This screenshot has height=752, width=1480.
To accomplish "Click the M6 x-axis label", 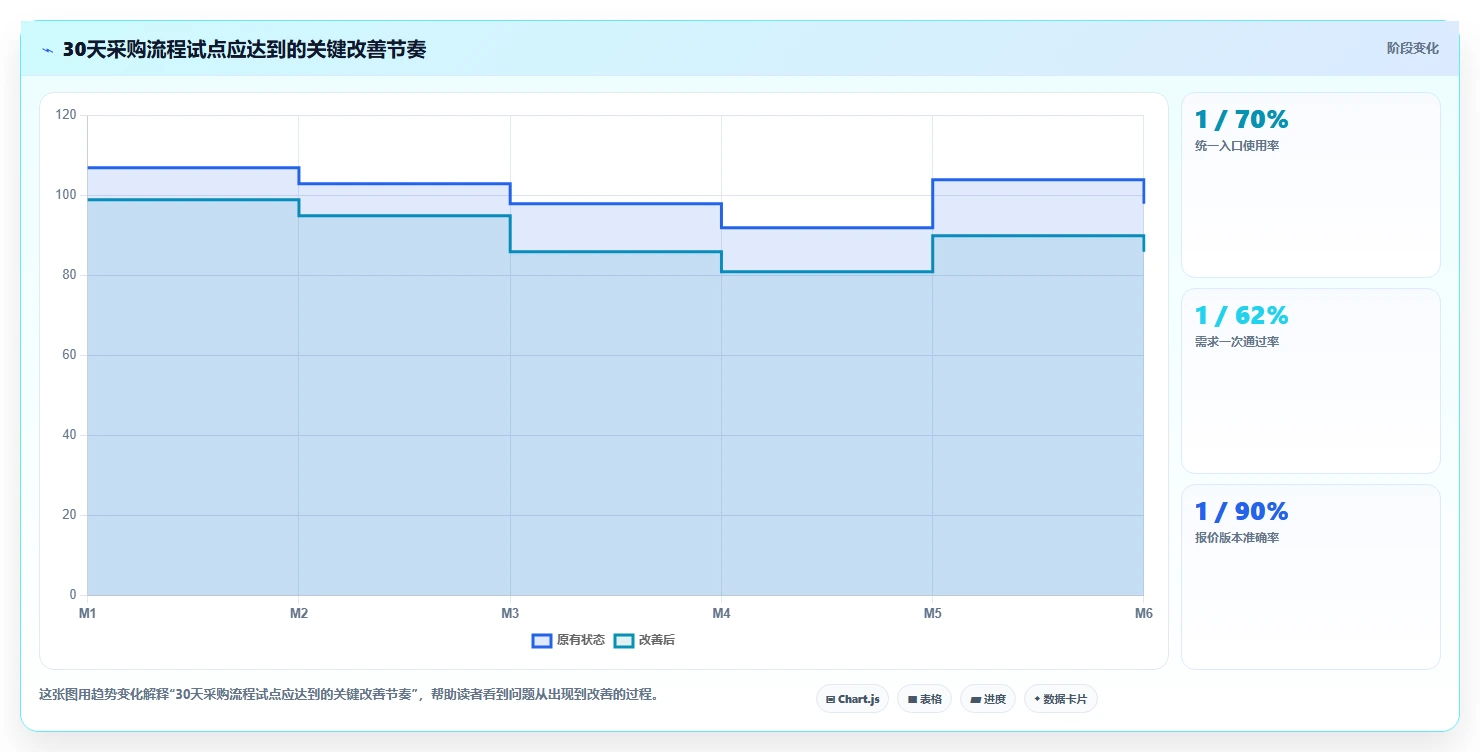I will pos(1143,613).
